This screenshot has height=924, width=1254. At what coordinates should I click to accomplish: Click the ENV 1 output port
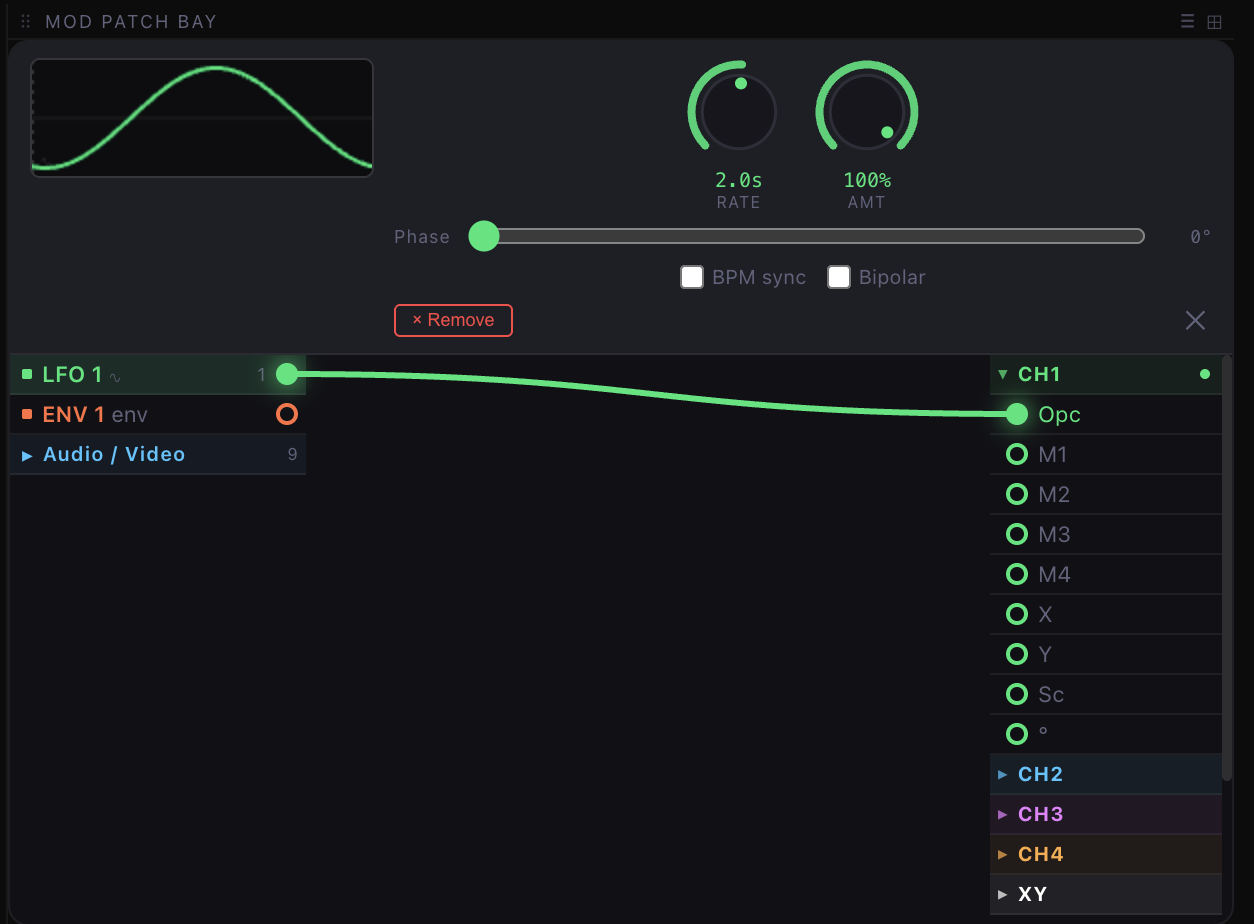(287, 414)
